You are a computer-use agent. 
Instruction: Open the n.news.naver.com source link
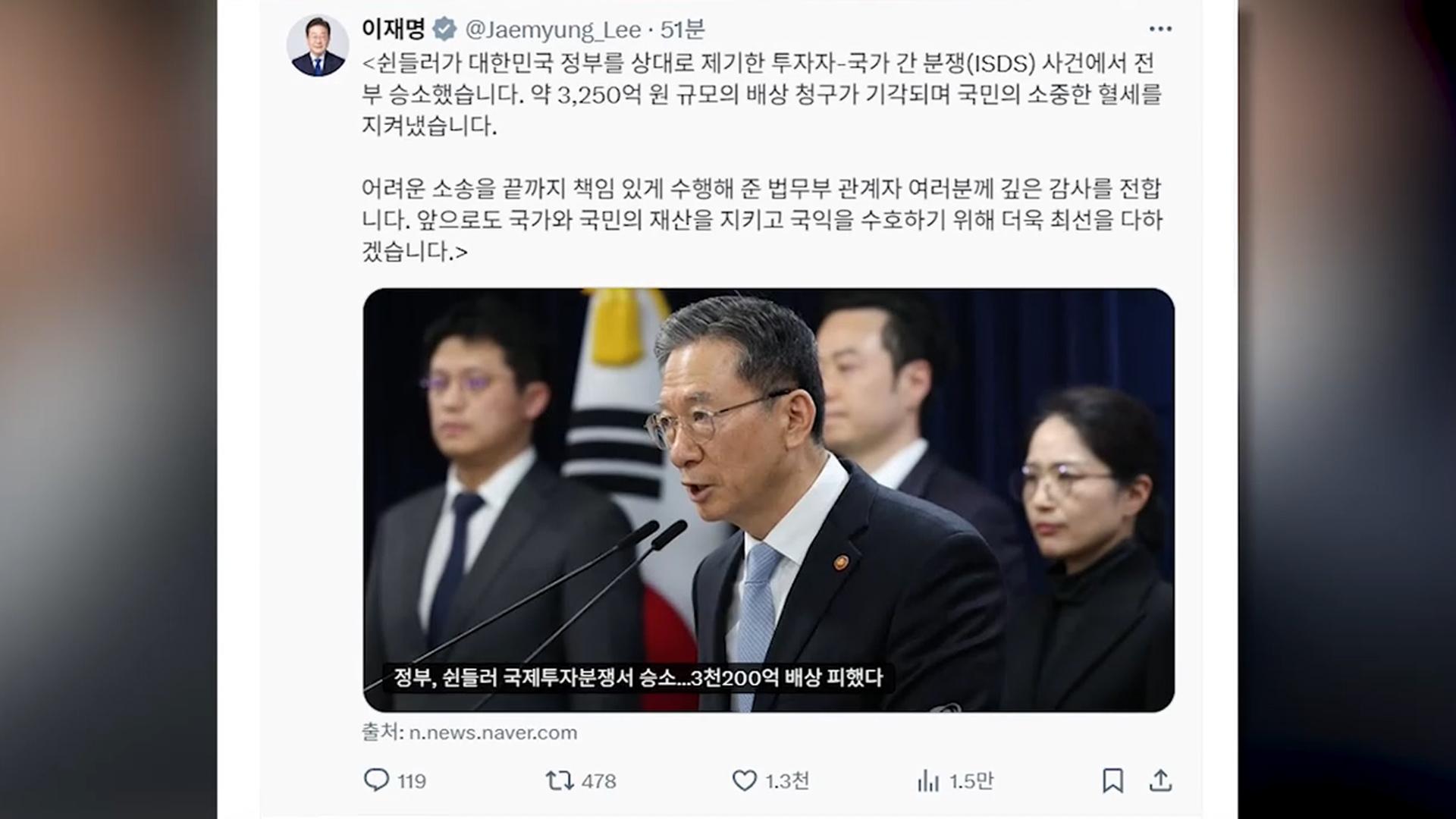pyautogui.click(x=493, y=733)
